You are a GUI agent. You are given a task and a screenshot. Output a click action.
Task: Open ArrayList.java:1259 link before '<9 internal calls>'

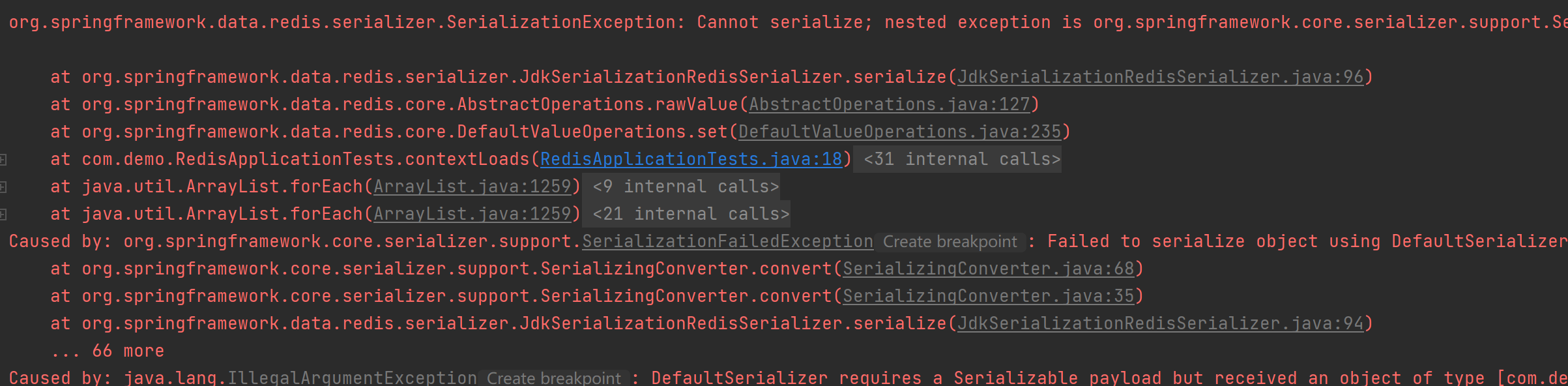click(x=472, y=186)
